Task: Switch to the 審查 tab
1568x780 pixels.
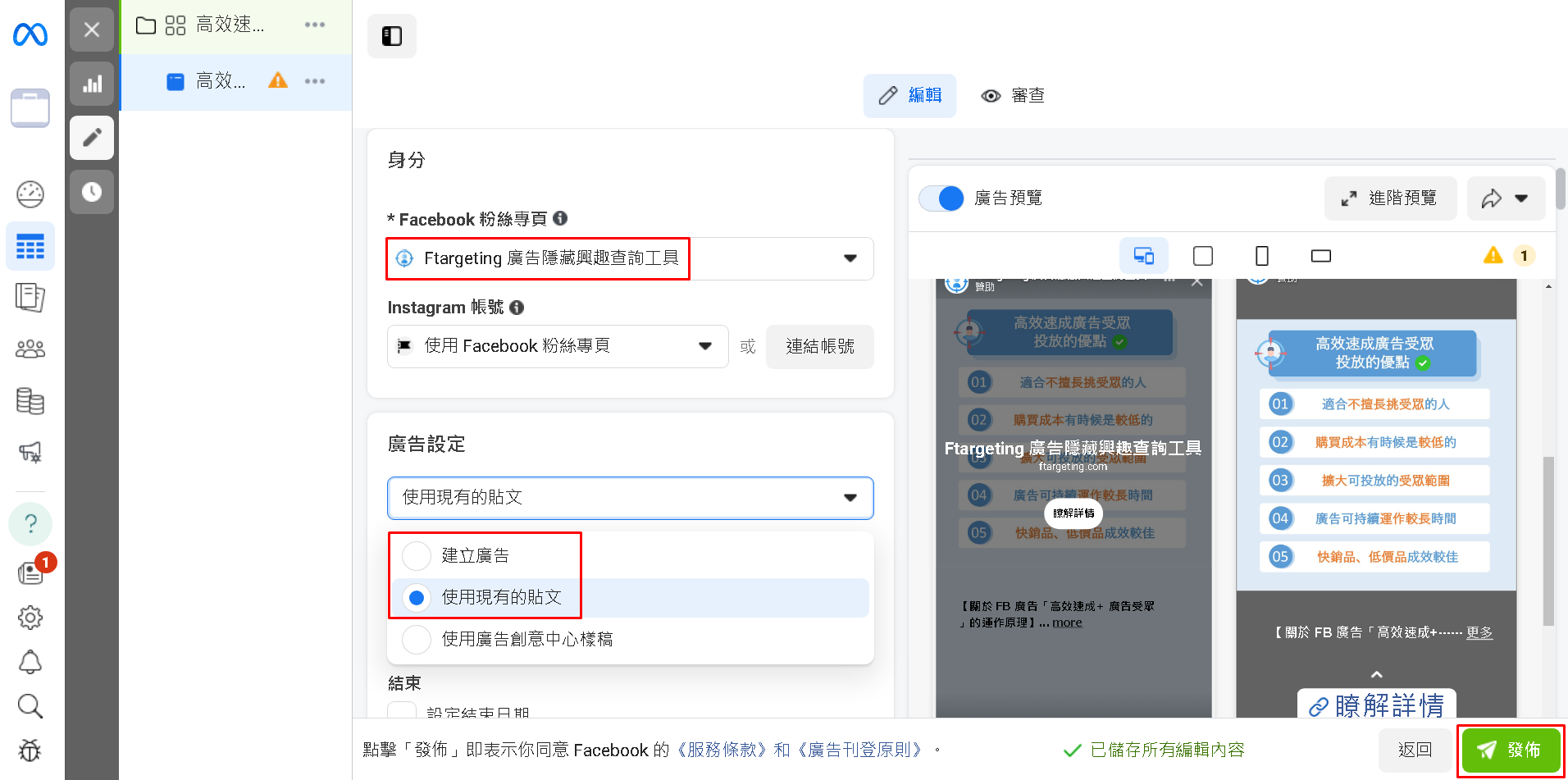Action: [x=1013, y=96]
